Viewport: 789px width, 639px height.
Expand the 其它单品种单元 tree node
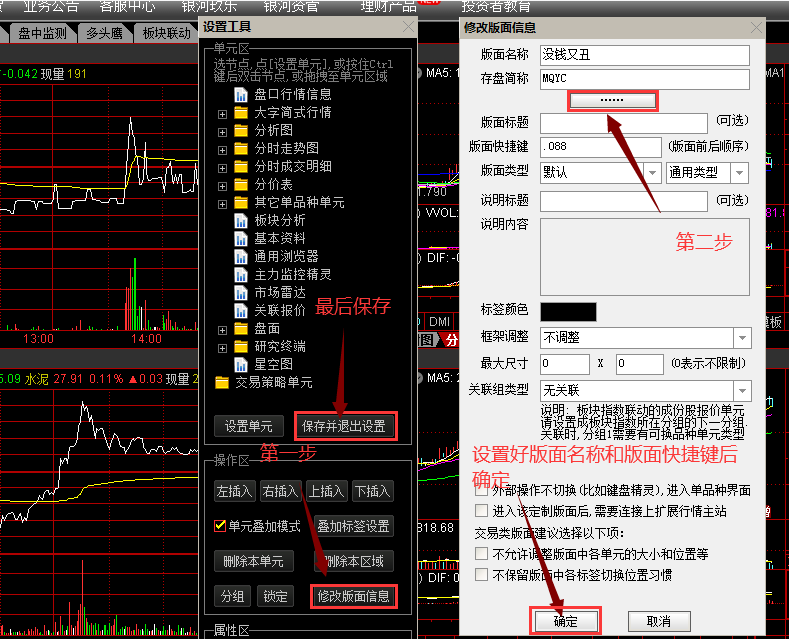[222, 204]
